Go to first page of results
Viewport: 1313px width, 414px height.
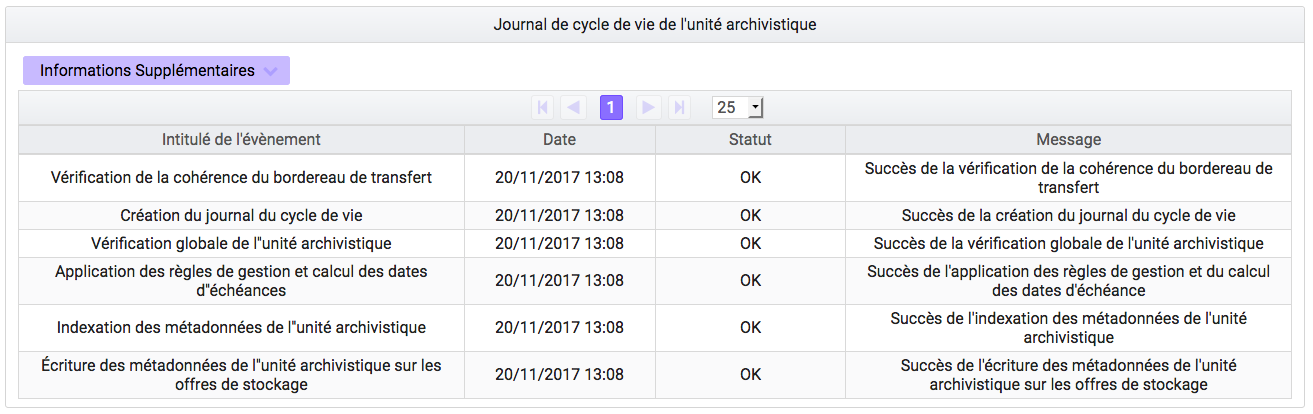click(543, 107)
